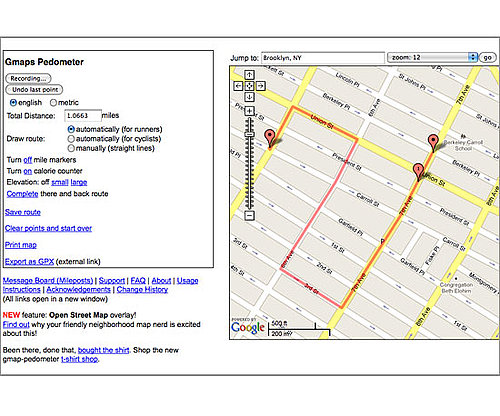
Task: Open the Usage Instructions link
Action: point(188,281)
